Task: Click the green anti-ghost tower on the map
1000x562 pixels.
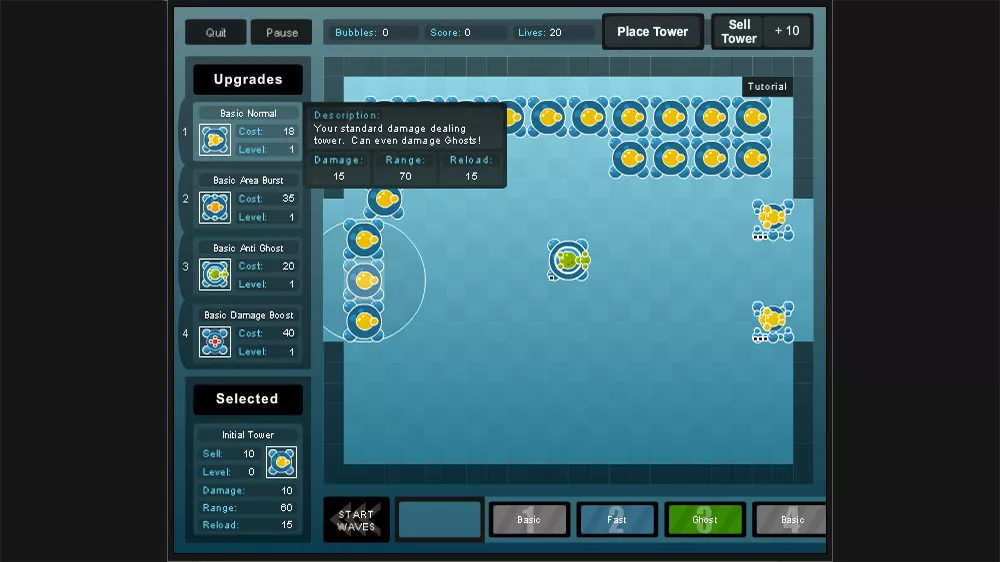Action: [569, 260]
